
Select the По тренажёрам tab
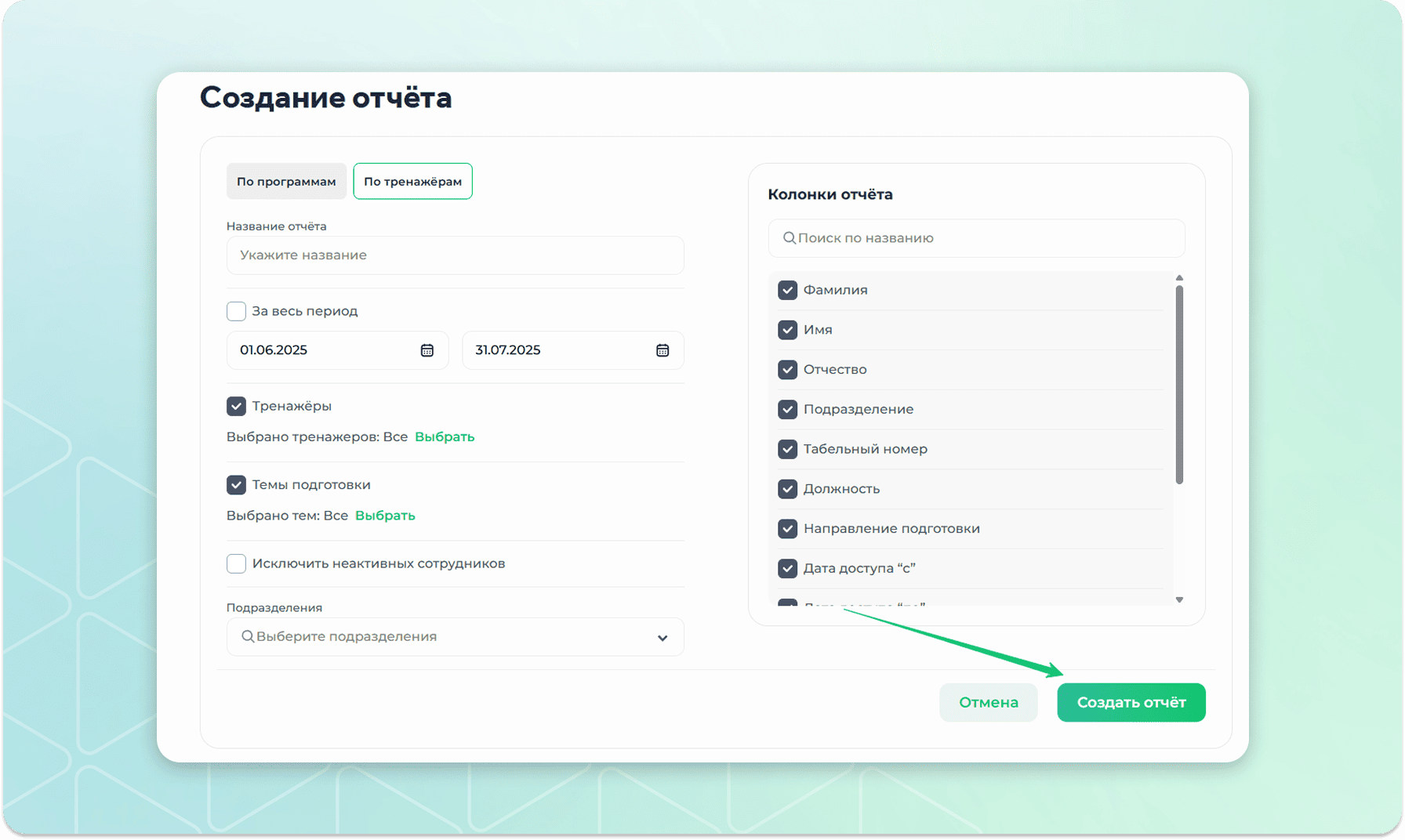(x=412, y=181)
